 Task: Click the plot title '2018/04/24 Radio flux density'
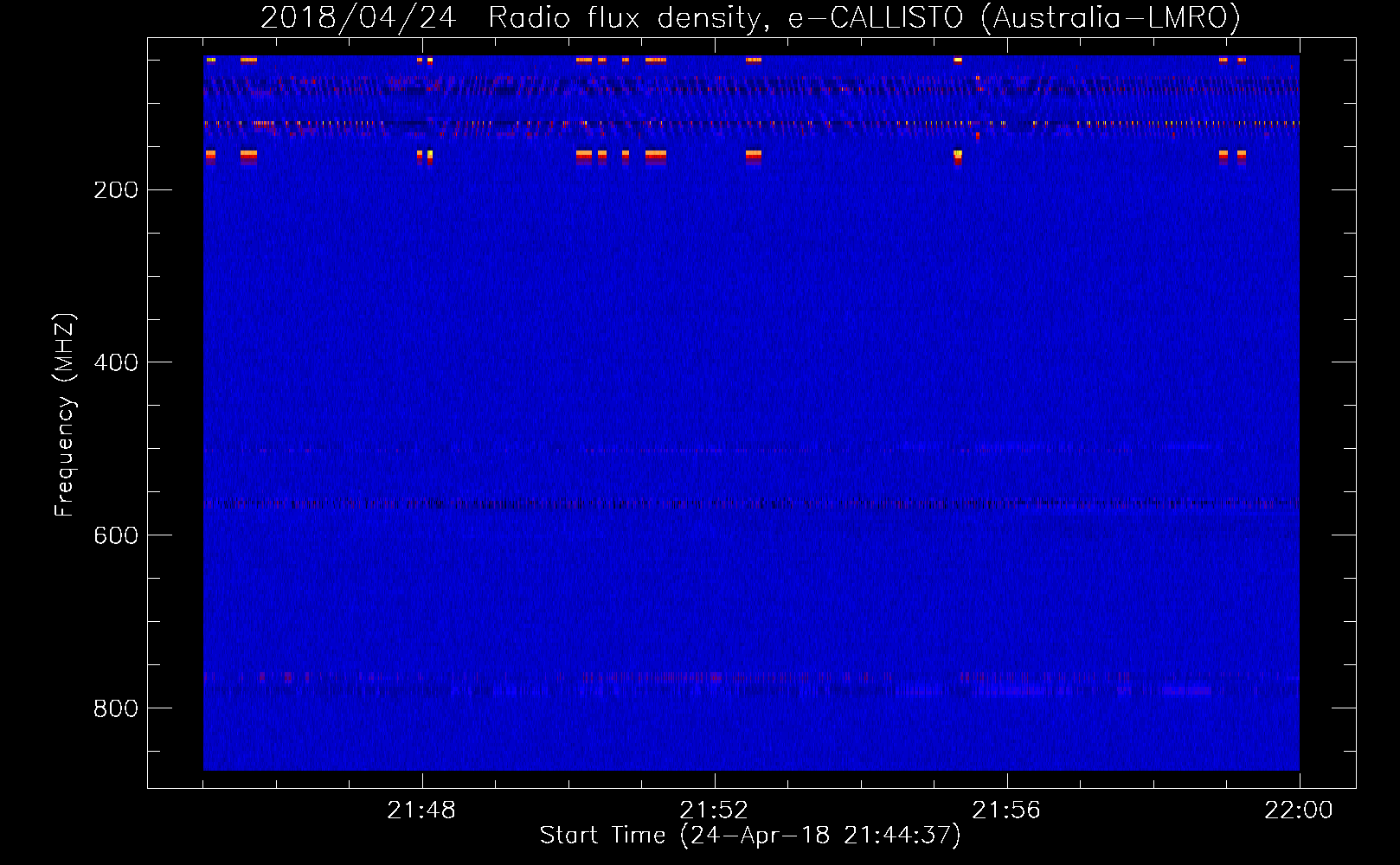point(751,17)
